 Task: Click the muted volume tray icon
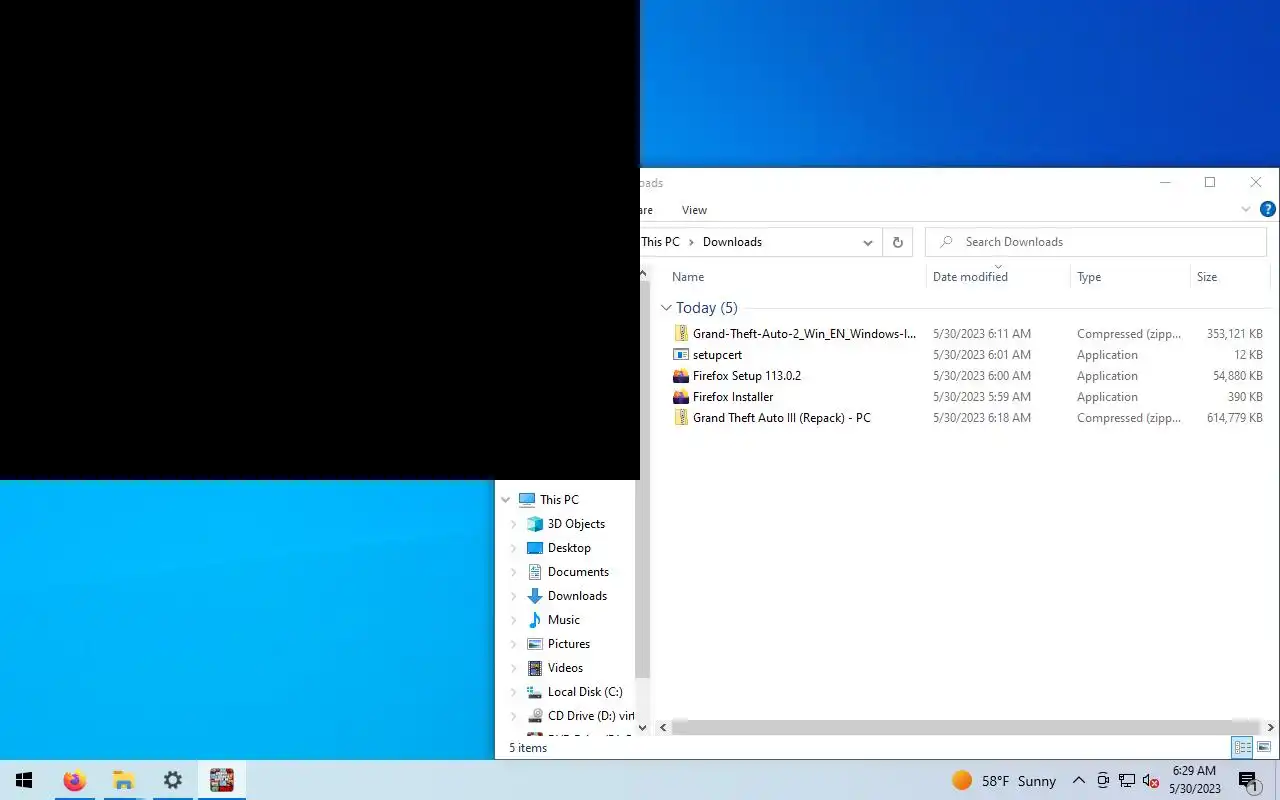(x=1150, y=780)
